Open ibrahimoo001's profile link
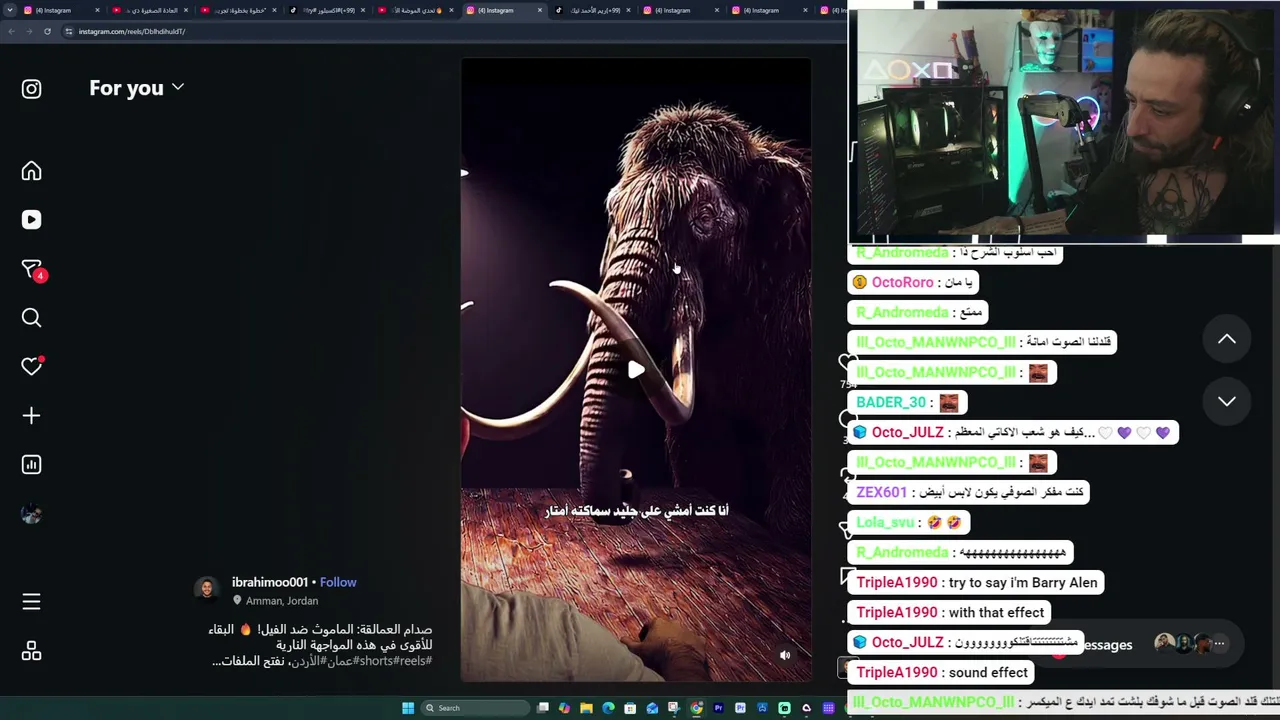This screenshot has height=720, width=1280. click(270, 582)
